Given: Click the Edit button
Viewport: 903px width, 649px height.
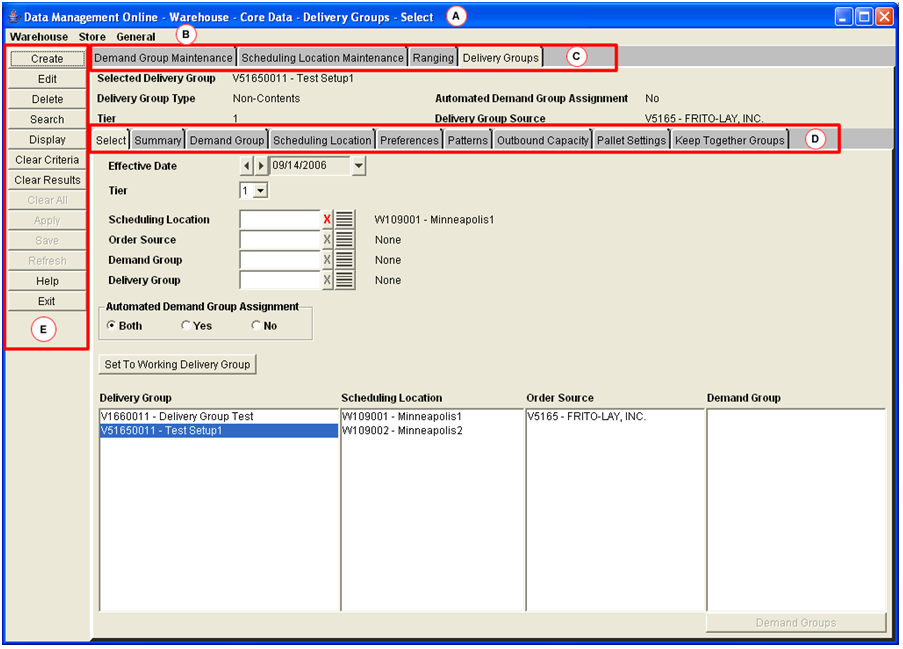Looking at the screenshot, I should tap(47, 79).
